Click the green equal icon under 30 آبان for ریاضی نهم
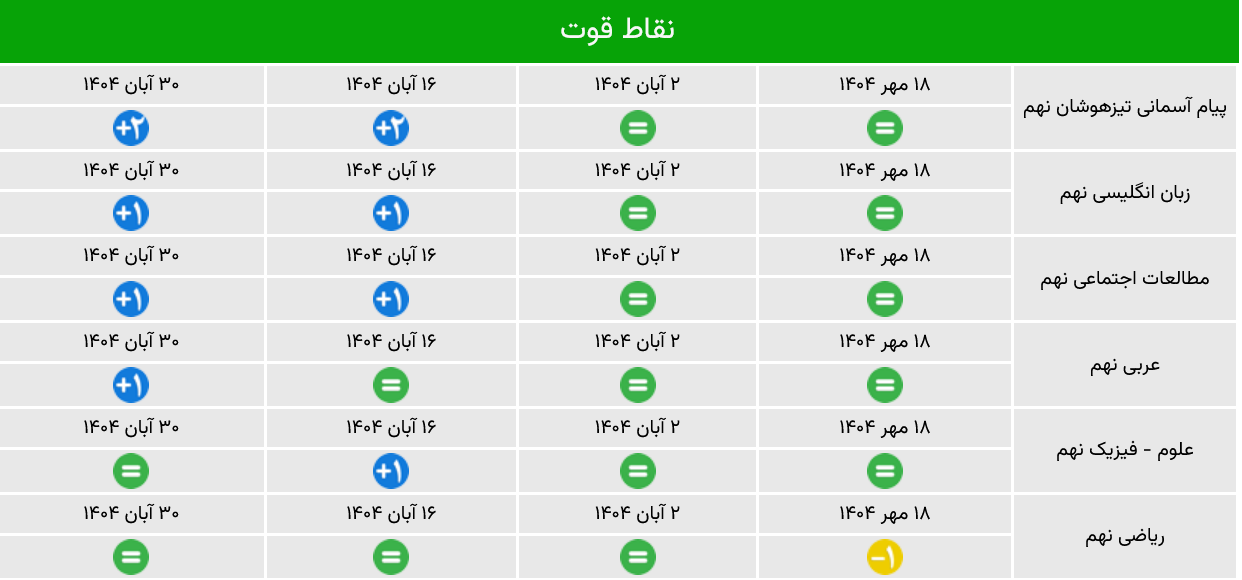Viewport: 1242px width, 580px height. coord(131,557)
